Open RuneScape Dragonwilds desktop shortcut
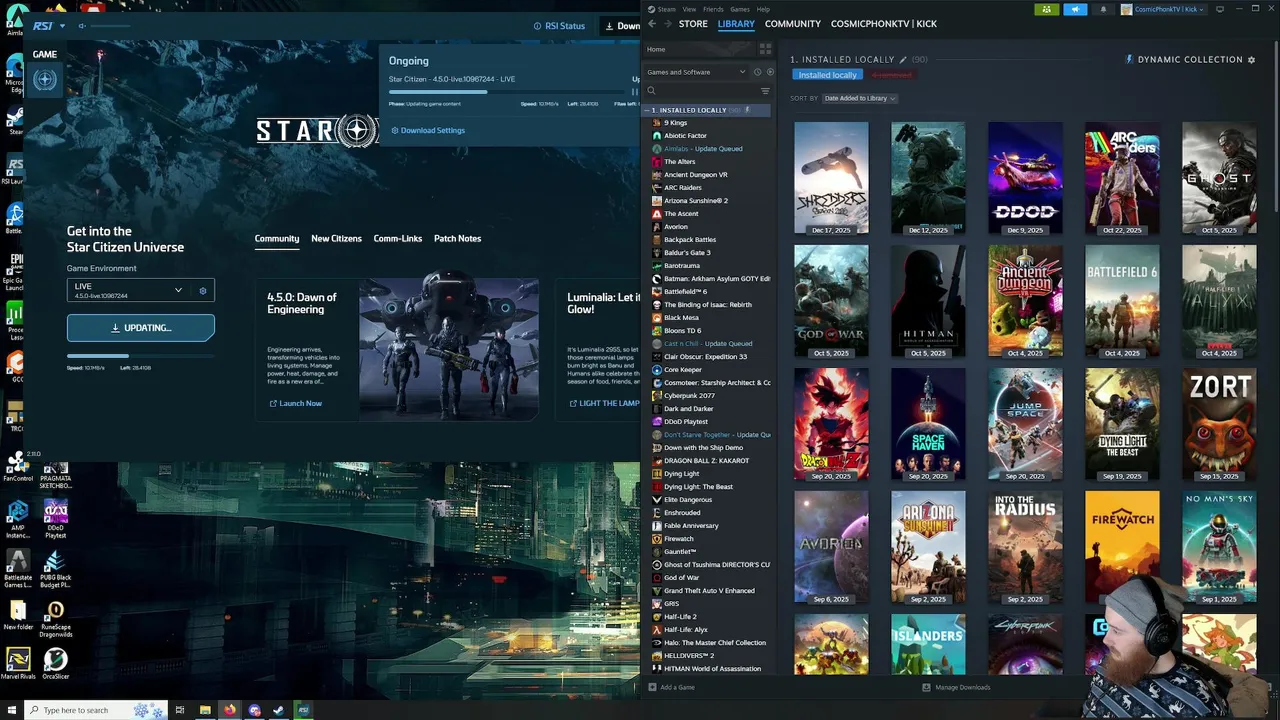 click(55, 620)
